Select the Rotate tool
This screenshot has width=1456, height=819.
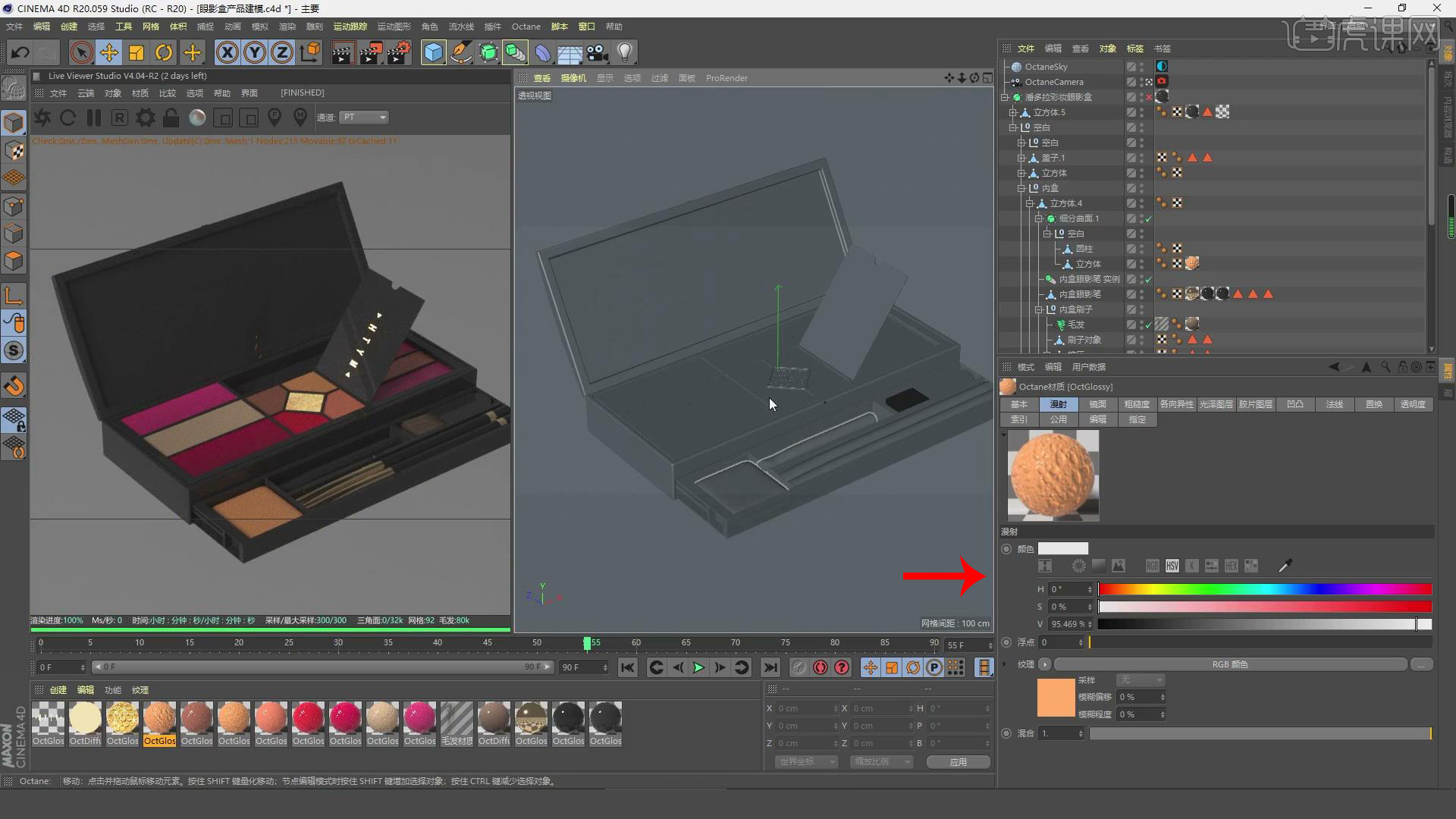(x=164, y=52)
